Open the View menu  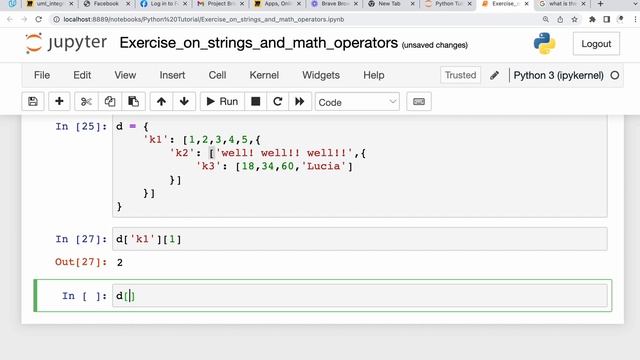click(125, 75)
